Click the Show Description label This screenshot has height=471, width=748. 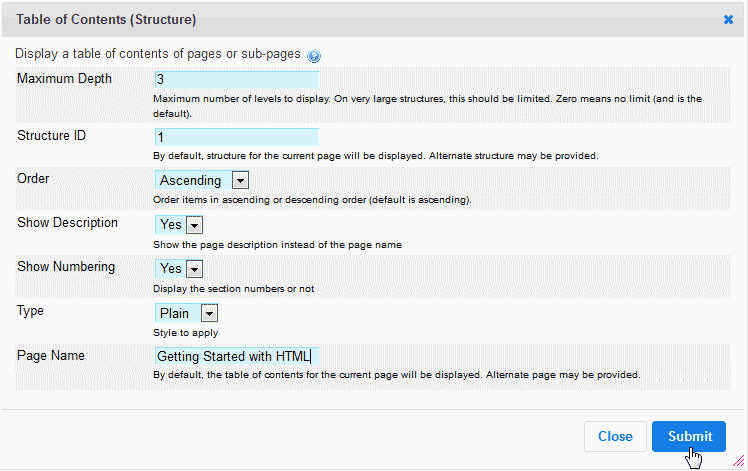click(68, 222)
